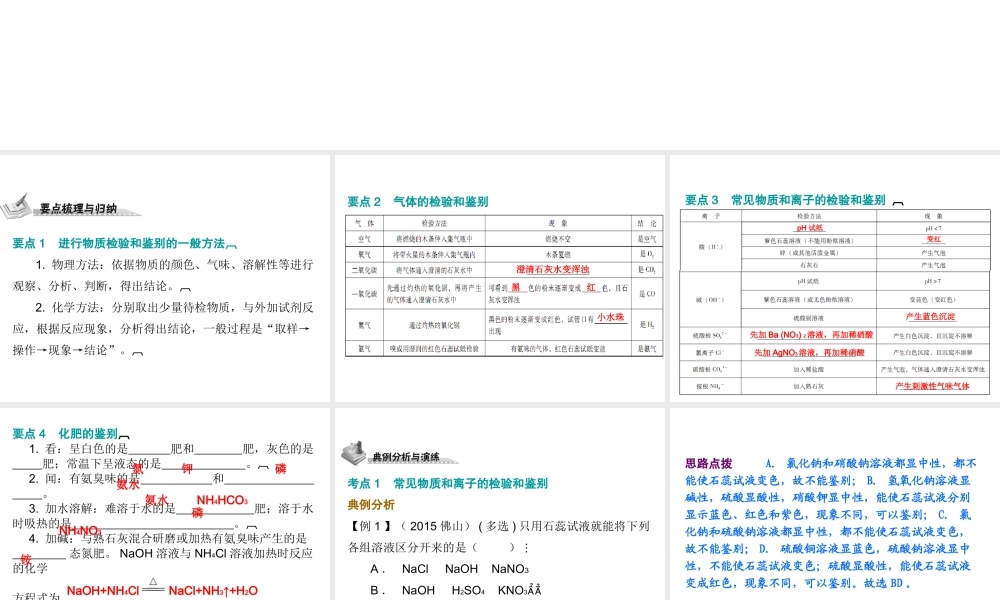
Task: Click the red answer 产生蓝色沉淀
Action: pyautogui.click(x=930, y=316)
